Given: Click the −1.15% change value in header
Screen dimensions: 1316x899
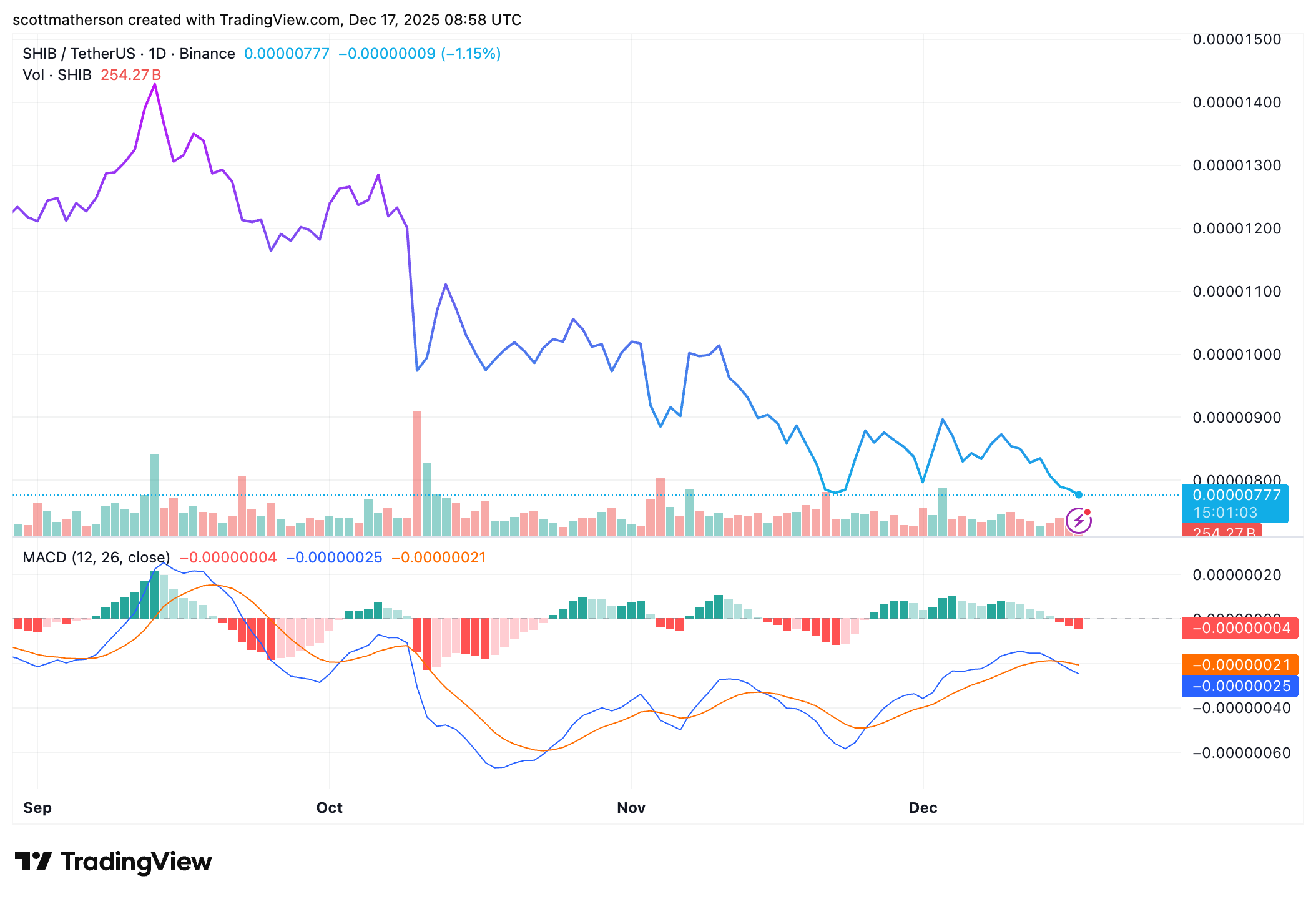Looking at the screenshot, I should pos(471,54).
